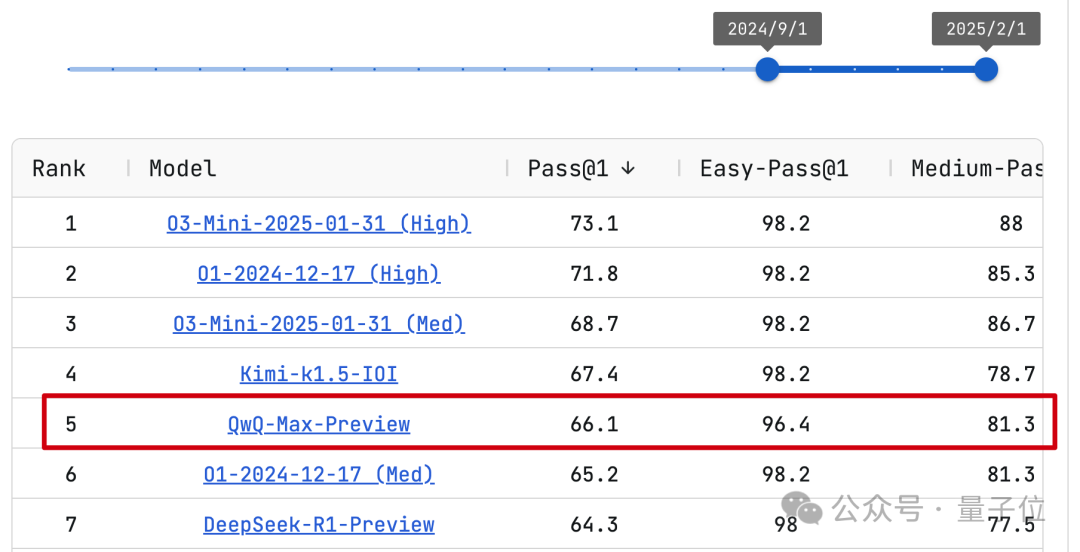This screenshot has height=552, width=1080.
Task: Open the O3-Mini-2025-01-31 (Med) link
Action: 318,324
